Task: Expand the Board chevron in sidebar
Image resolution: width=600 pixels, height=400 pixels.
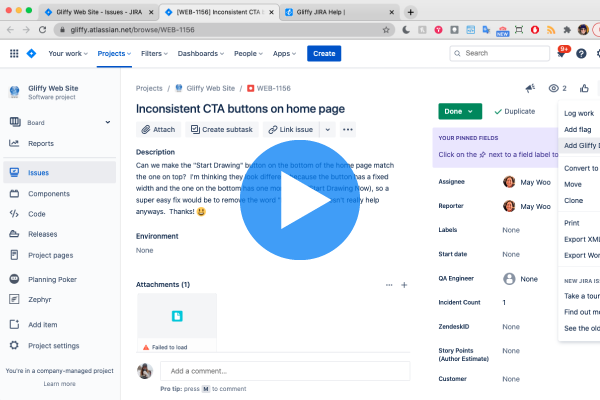Action: click(108, 122)
